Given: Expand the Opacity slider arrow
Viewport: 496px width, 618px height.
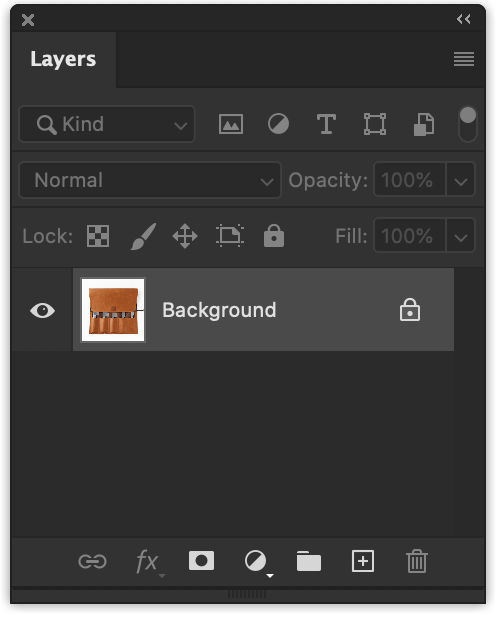Looking at the screenshot, I should (x=460, y=181).
